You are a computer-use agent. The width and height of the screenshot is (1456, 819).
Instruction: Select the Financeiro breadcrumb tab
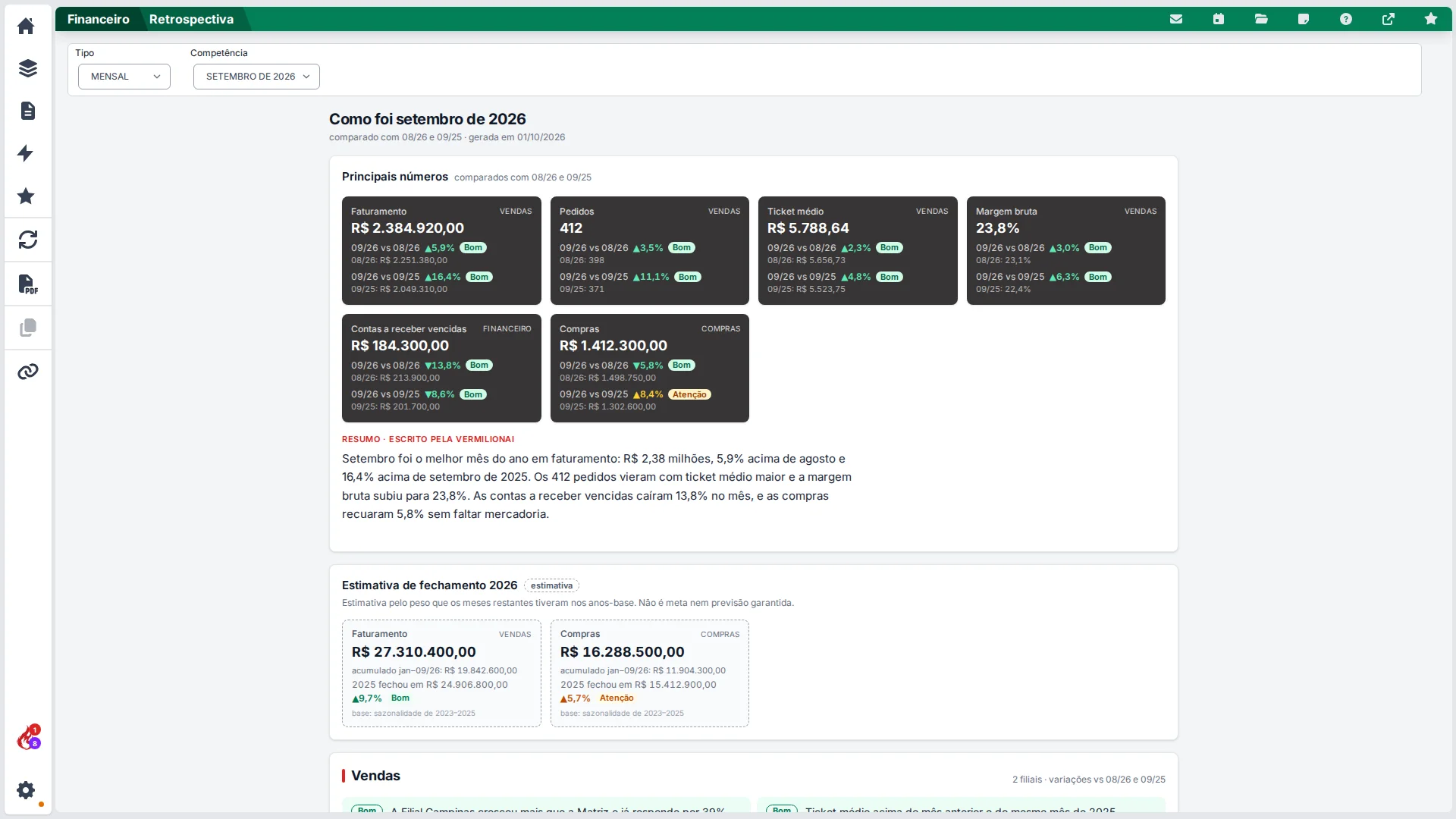coord(98,19)
